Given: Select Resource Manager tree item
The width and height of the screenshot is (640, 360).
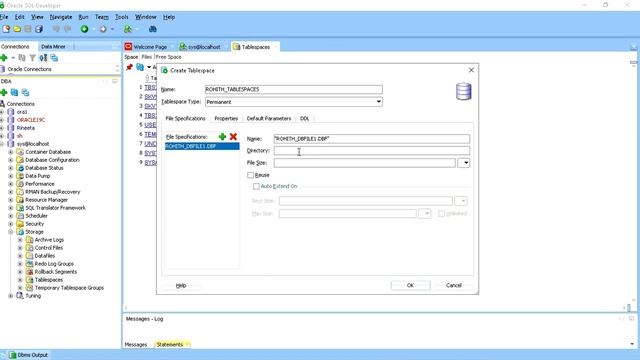Looking at the screenshot, I should pos(47,200).
